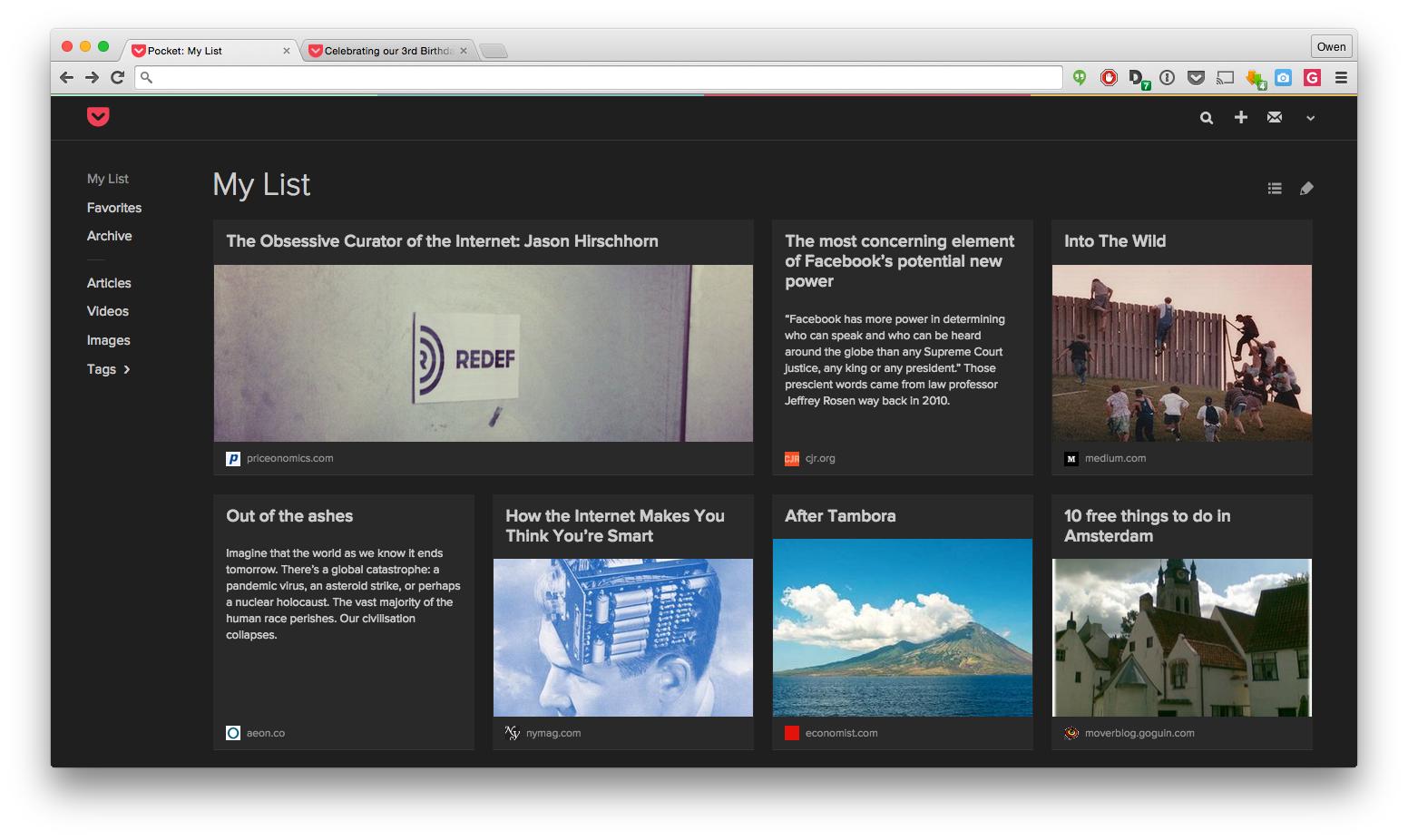1408x840 pixels.
Task: Open the blue head illustration thumbnail
Action: point(623,638)
